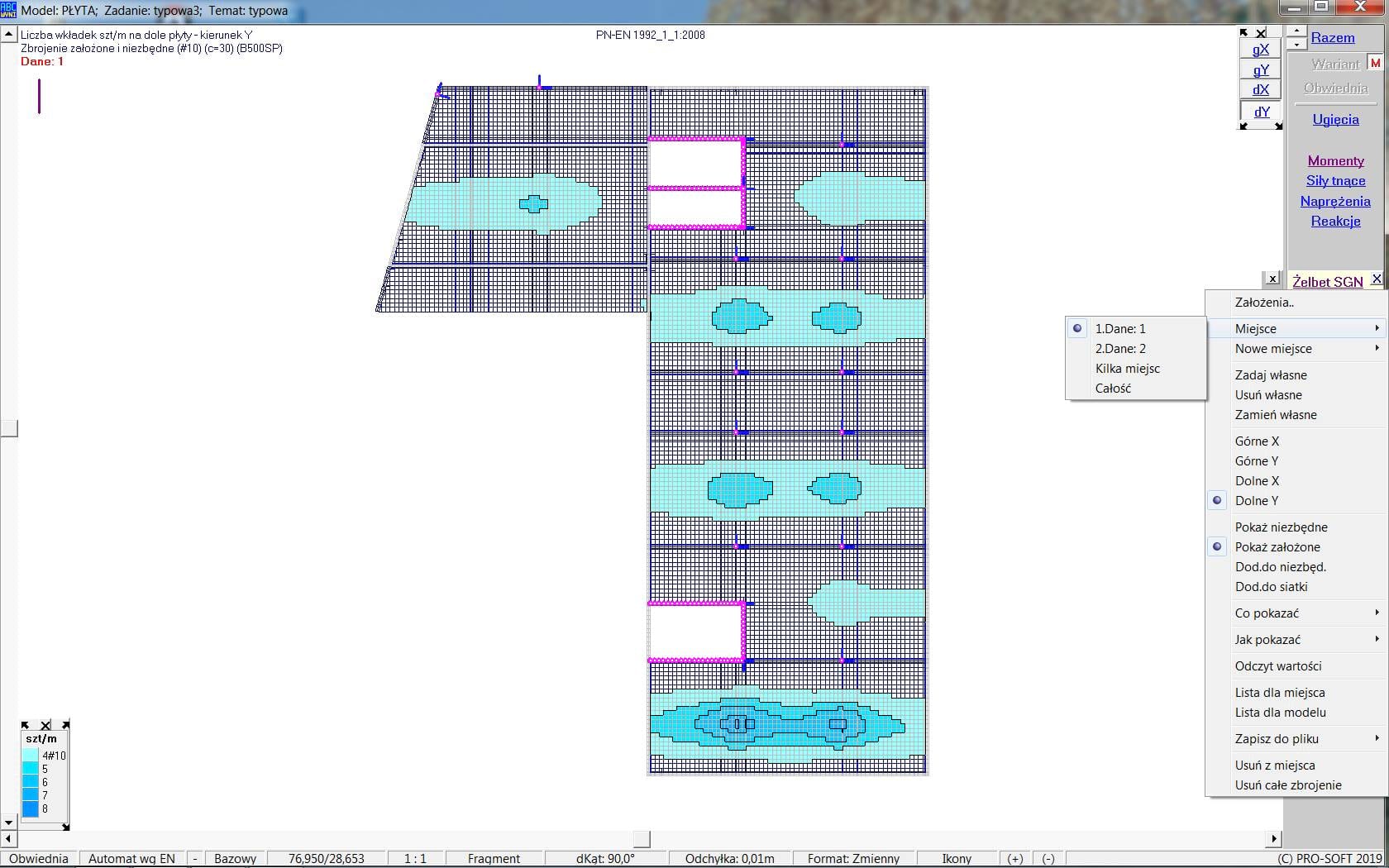Select the dX reinforcement direction button
1389x868 pixels.
click(x=1260, y=90)
